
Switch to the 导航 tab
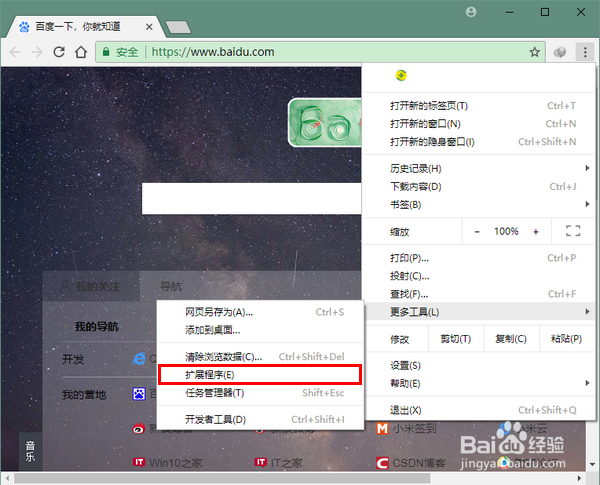[171, 286]
